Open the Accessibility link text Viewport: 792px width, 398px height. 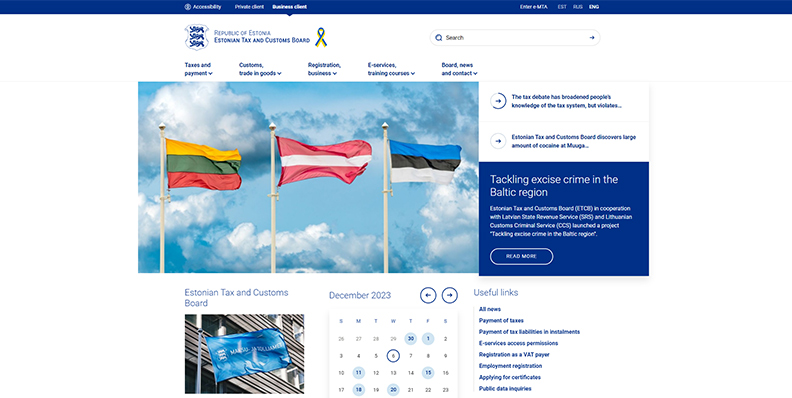[207, 7]
